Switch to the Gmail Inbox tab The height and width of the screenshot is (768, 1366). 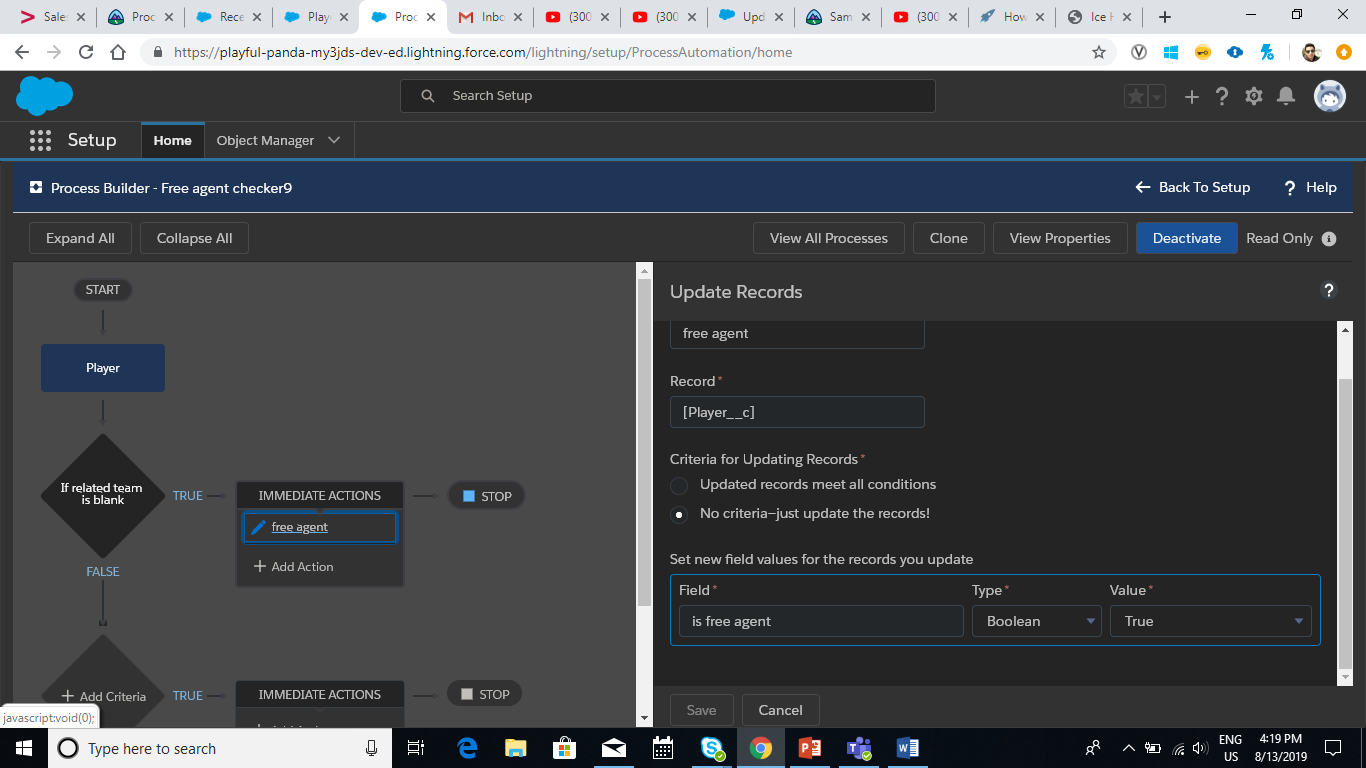(x=490, y=17)
